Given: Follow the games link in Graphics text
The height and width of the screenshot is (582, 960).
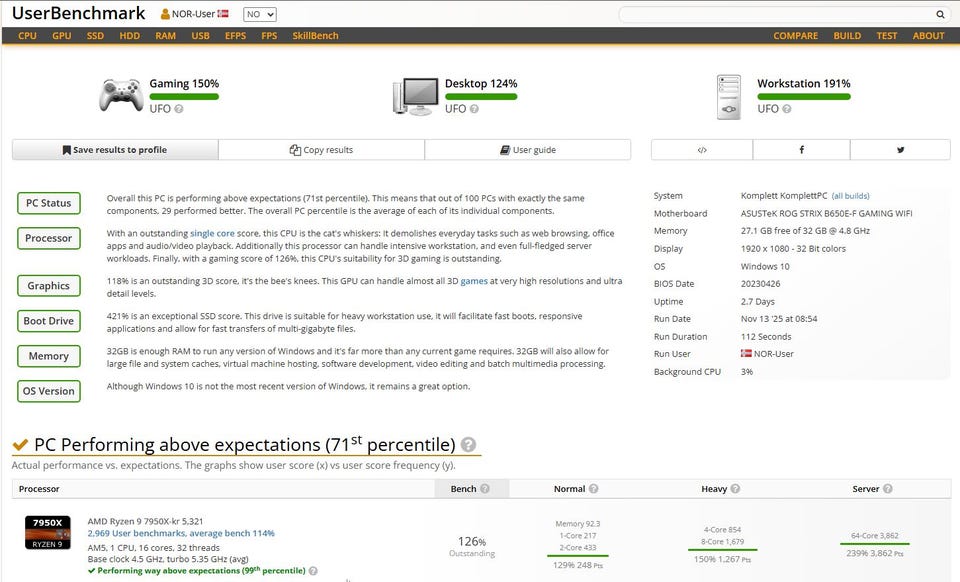Looking at the screenshot, I should (x=474, y=281).
